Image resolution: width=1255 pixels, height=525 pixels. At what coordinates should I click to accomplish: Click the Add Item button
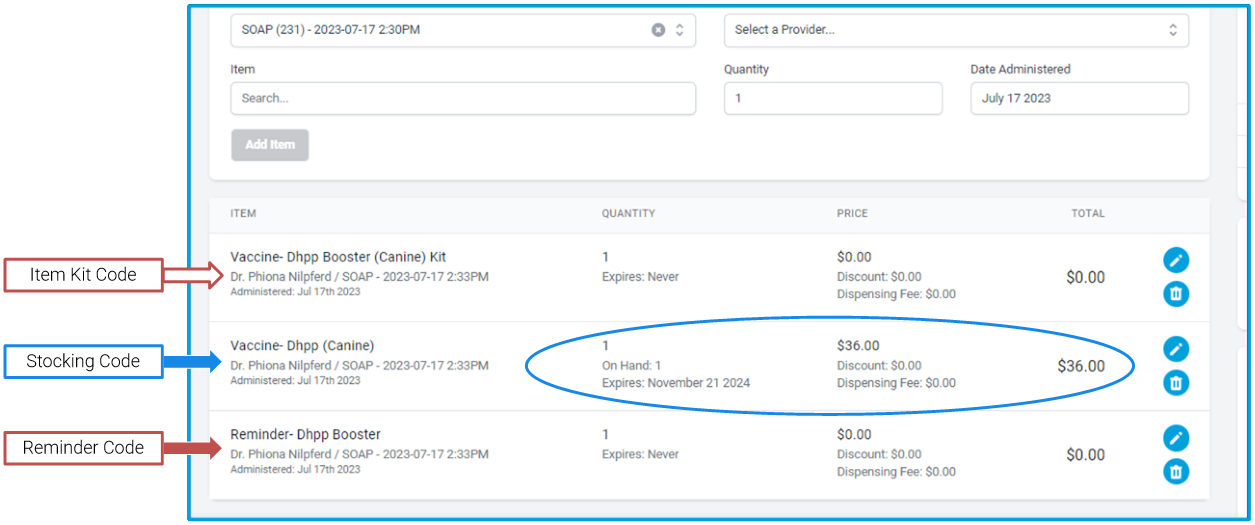tap(270, 145)
